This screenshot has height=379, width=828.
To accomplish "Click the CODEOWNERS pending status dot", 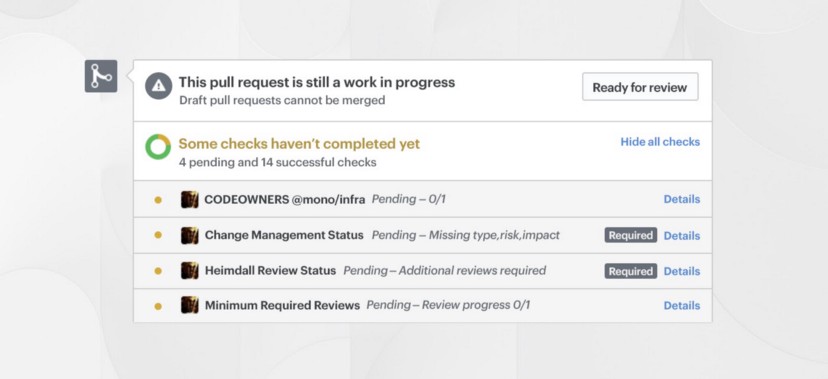I will 158,200.
